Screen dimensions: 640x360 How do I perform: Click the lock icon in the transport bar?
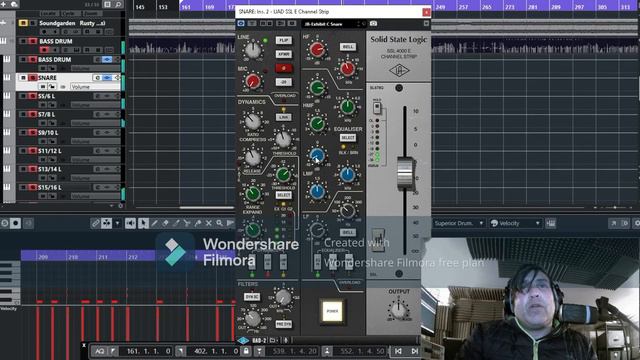pos(246,351)
